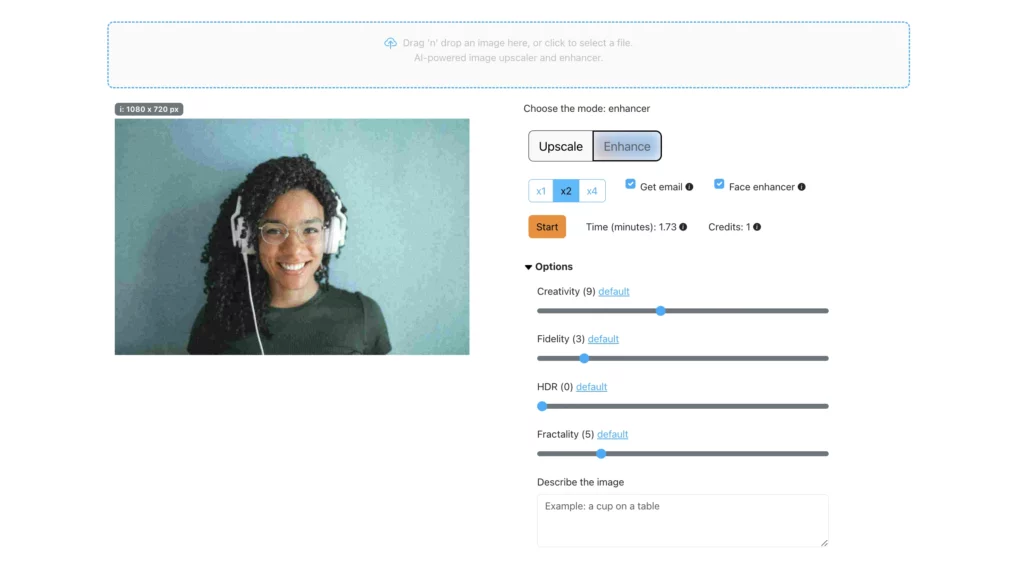This screenshot has height=578, width=1024.
Task: Reset Creativity to default
Action: (x=614, y=292)
